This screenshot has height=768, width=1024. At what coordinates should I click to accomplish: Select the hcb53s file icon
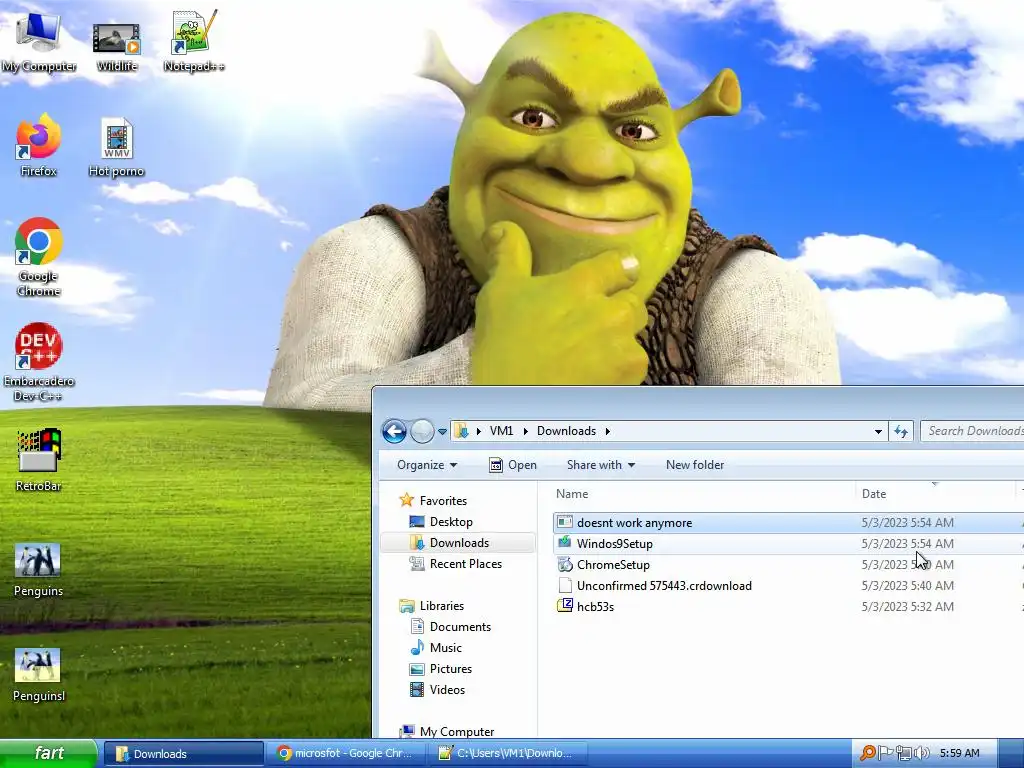(564, 606)
